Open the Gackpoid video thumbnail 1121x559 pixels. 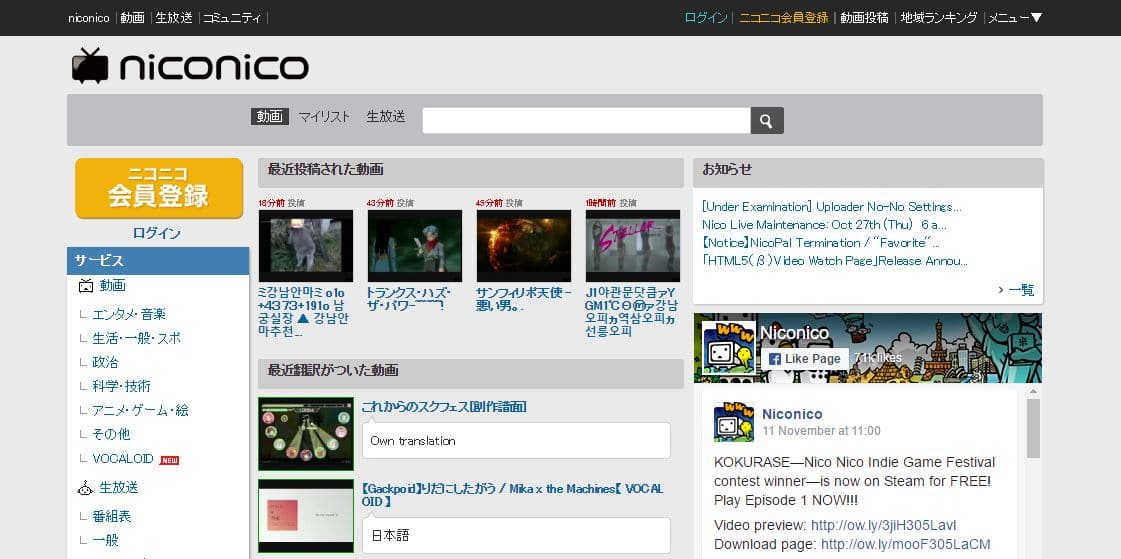pyautogui.click(x=306, y=516)
